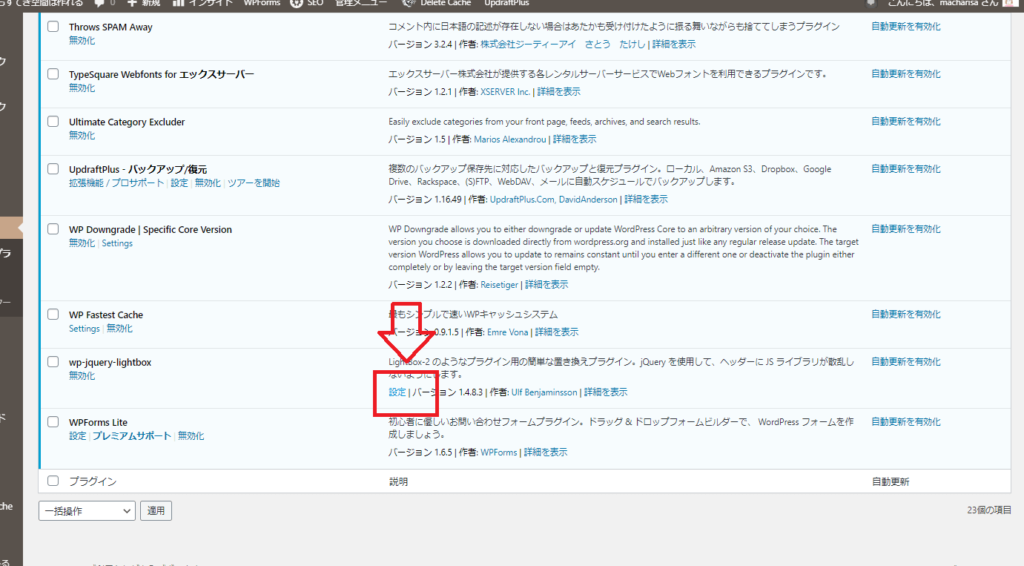Open 詳細を表示 for WP Fastest Cache

click(556, 332)
